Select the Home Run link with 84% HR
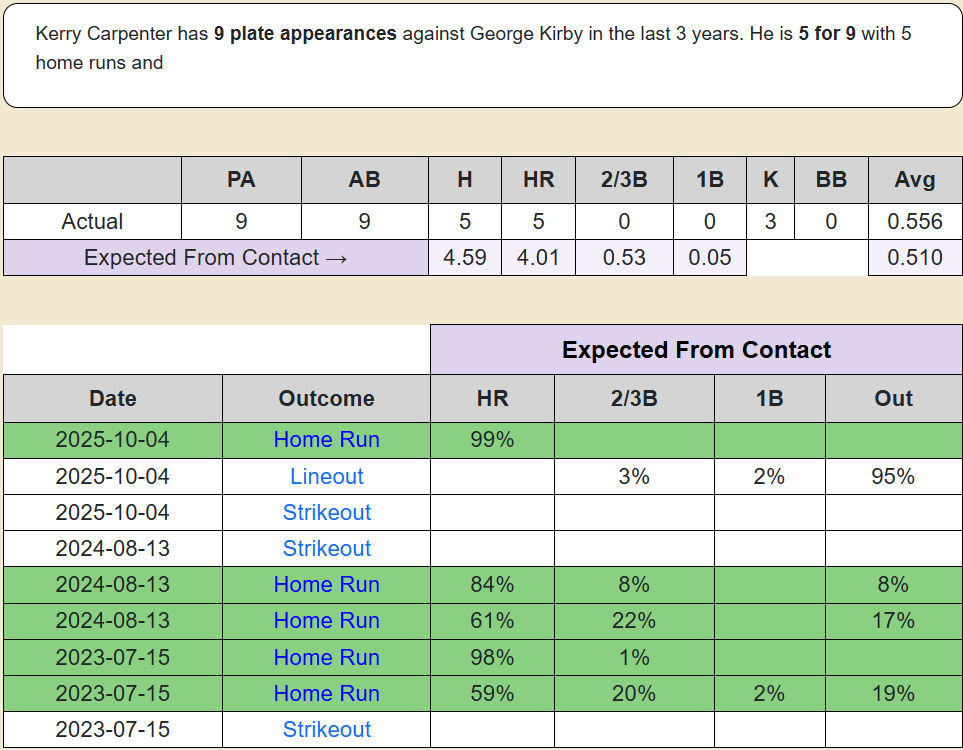The image size is (963, 750). pos(326,584)
